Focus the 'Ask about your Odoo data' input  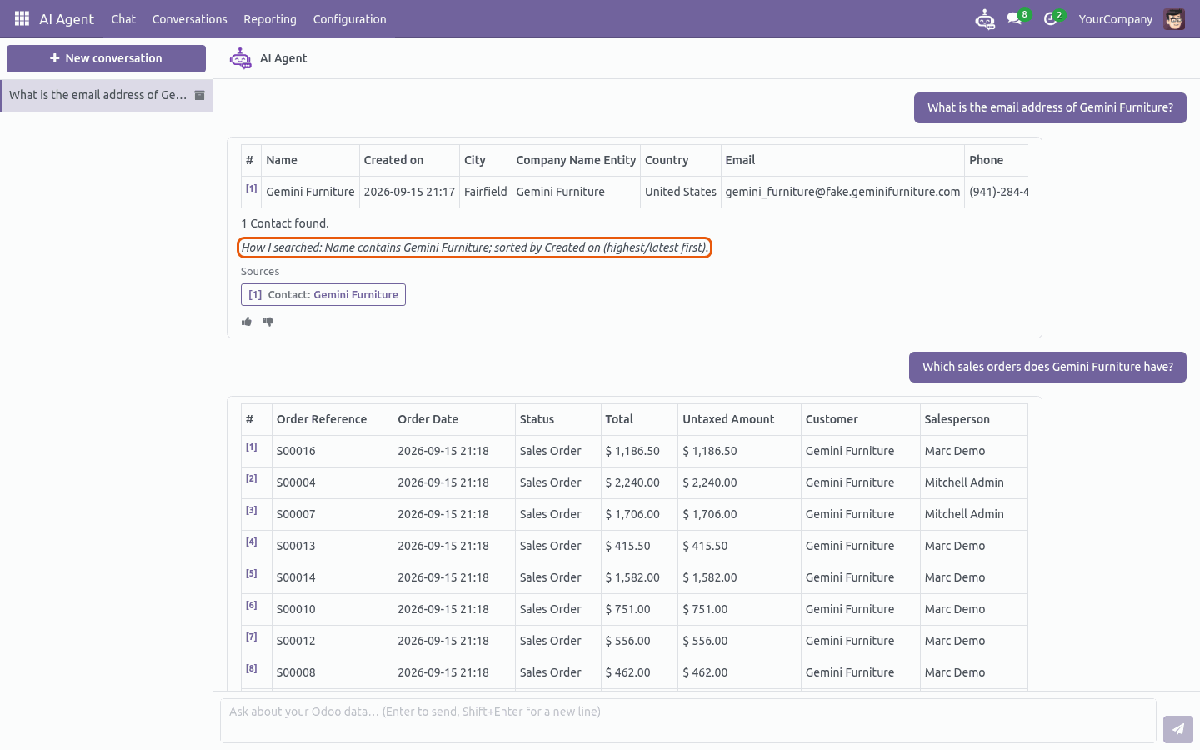click(688, 720)
